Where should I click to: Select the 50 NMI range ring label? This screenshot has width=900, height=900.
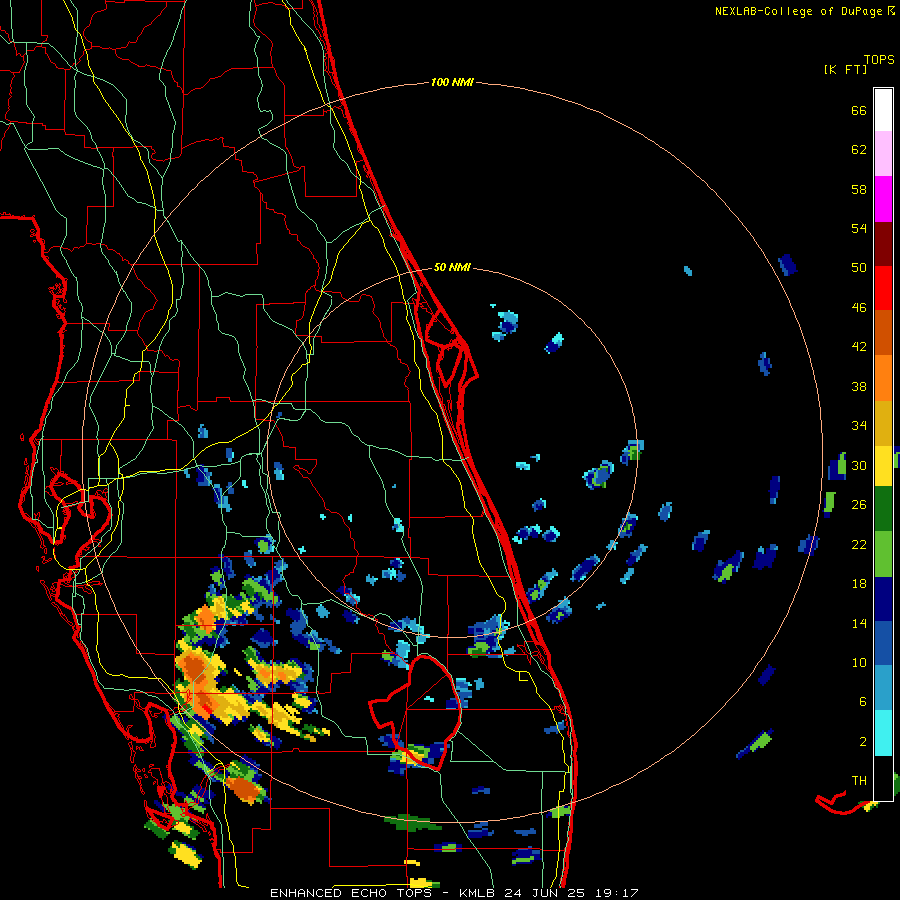452,267
